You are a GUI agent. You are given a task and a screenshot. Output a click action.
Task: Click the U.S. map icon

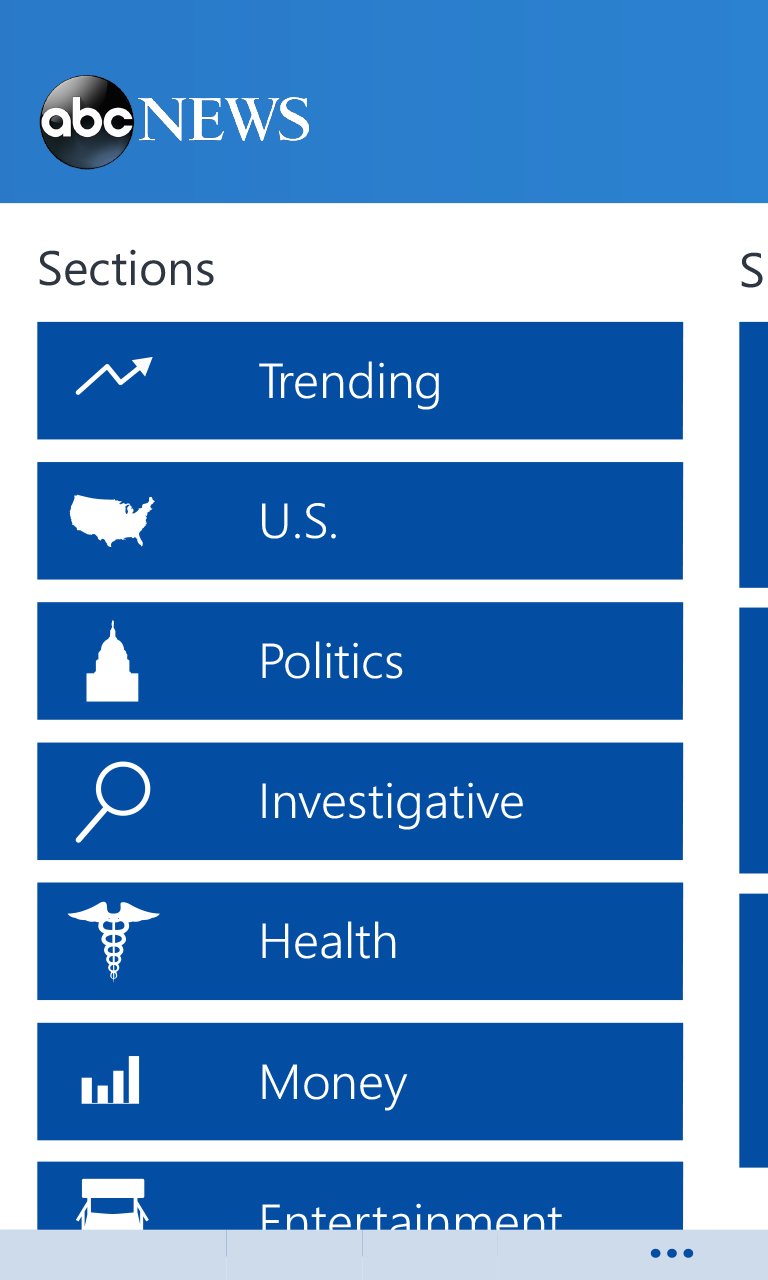pyautogui.click(x=112, y=521)
